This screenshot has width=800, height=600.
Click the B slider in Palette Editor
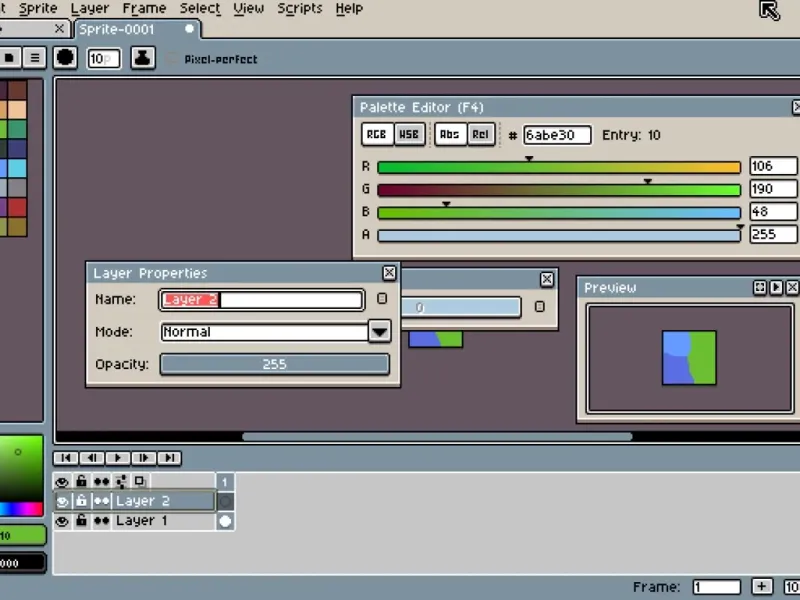559,212
